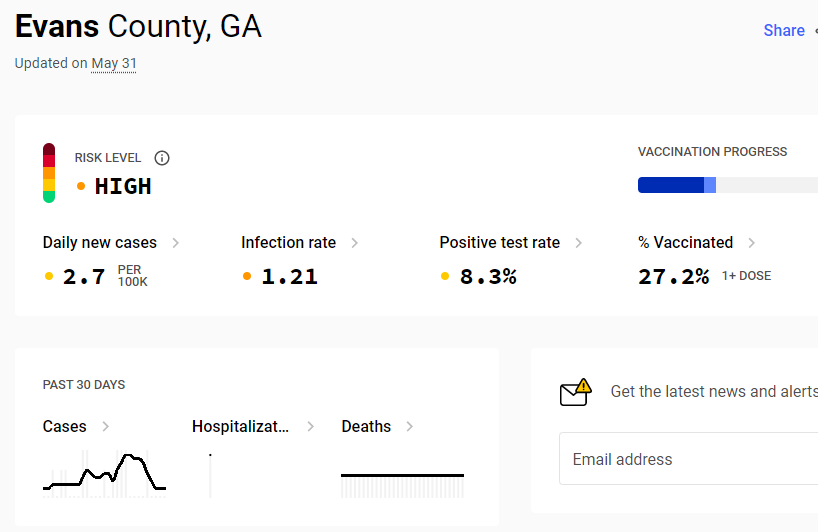The width and height of the screenshot is (818, 532).
Task: Open the Deaths chevron arrow
Action: coord(410,427)
